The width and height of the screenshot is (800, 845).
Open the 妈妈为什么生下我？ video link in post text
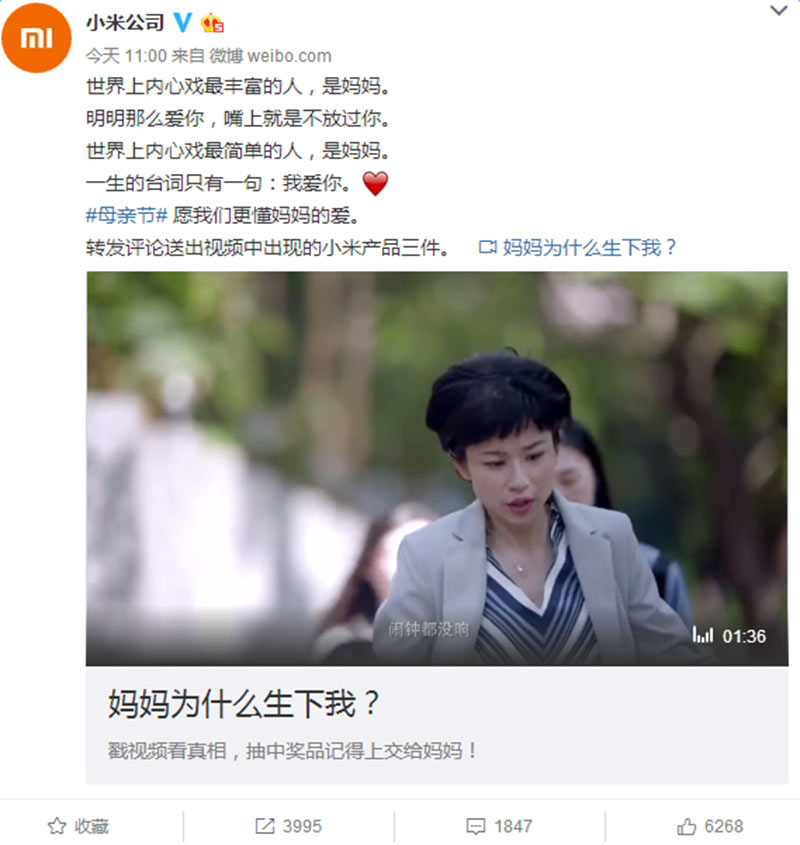(589, 247)
